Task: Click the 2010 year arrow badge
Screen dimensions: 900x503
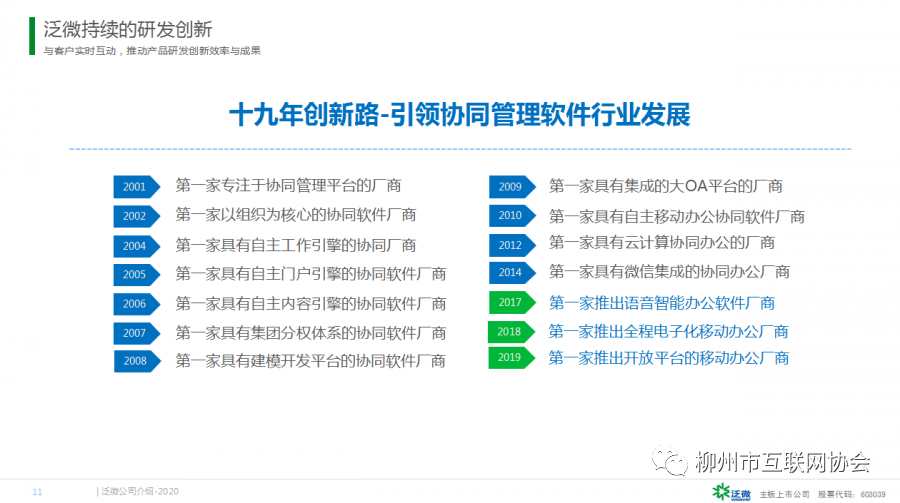Action: click(x=512, y=215)
